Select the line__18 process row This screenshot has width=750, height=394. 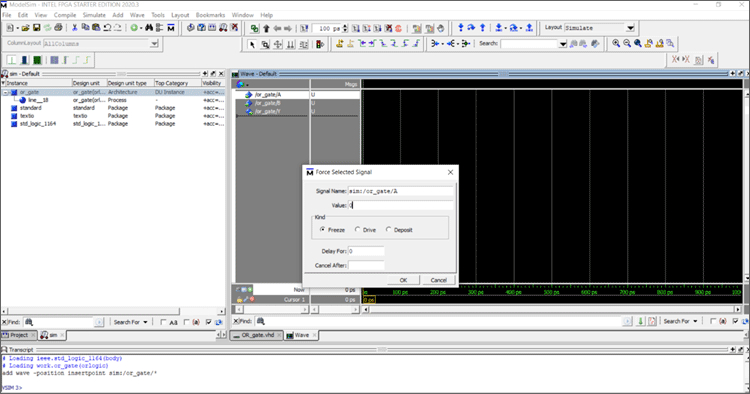pyautogui.click(x=112, y=100)
